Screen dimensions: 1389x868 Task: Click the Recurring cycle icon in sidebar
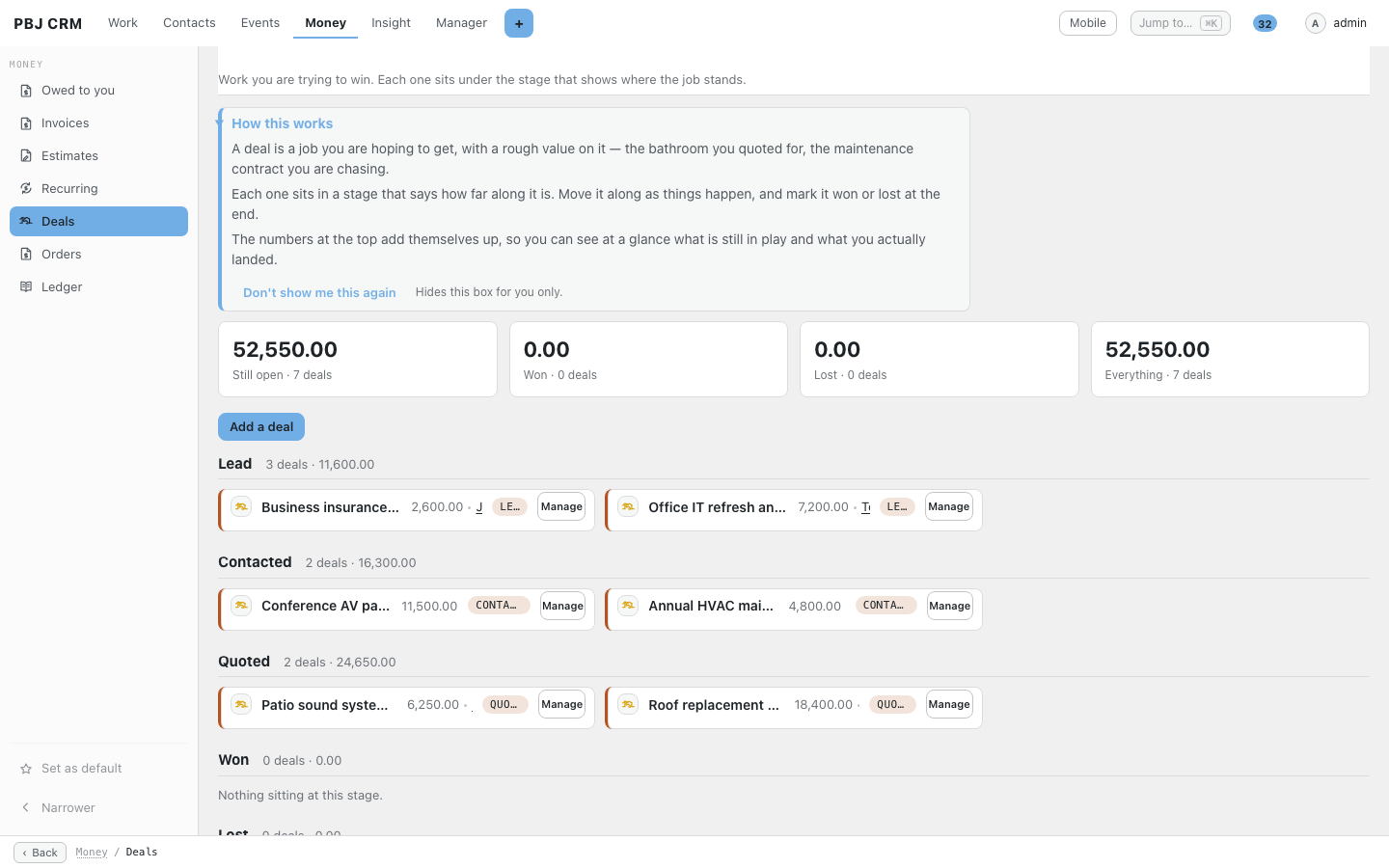(26, 189)
